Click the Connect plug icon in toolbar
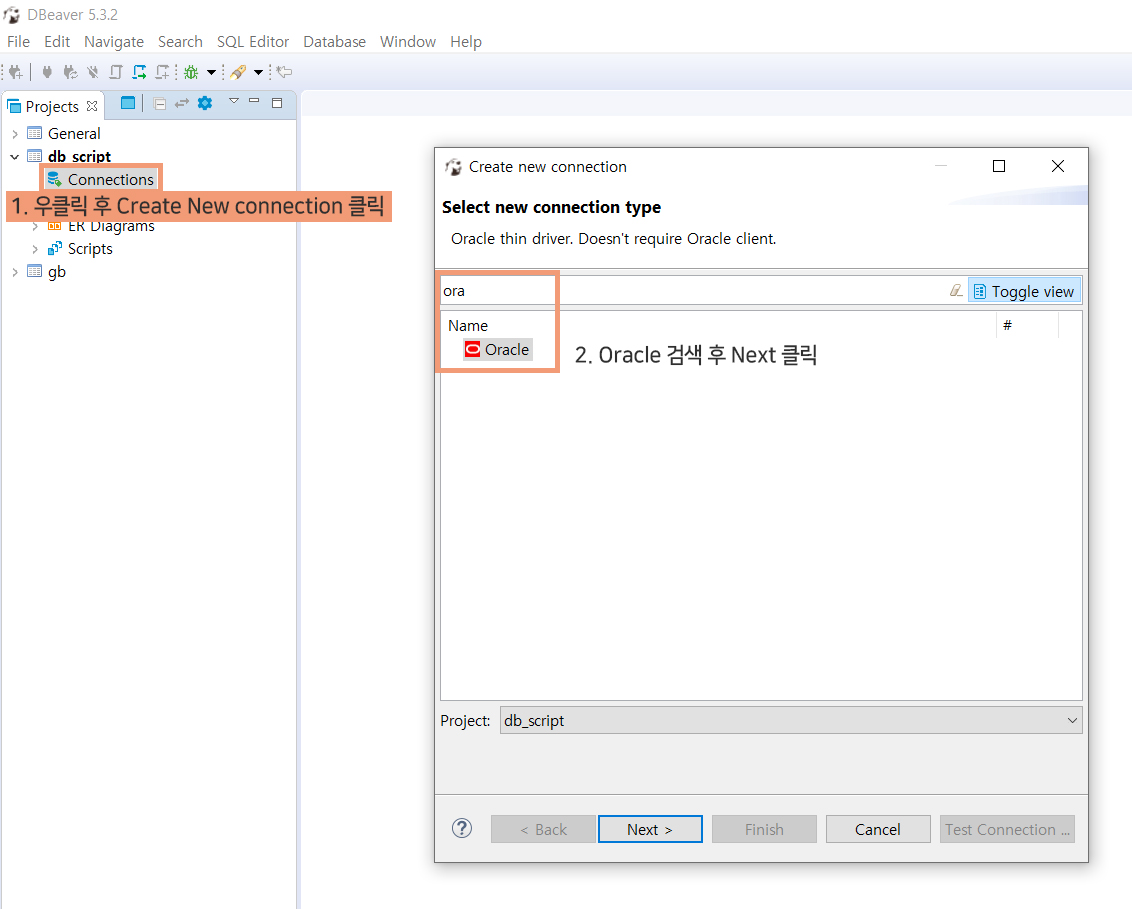This screenshot has width=1132, height=909. (x=47, y=71)
